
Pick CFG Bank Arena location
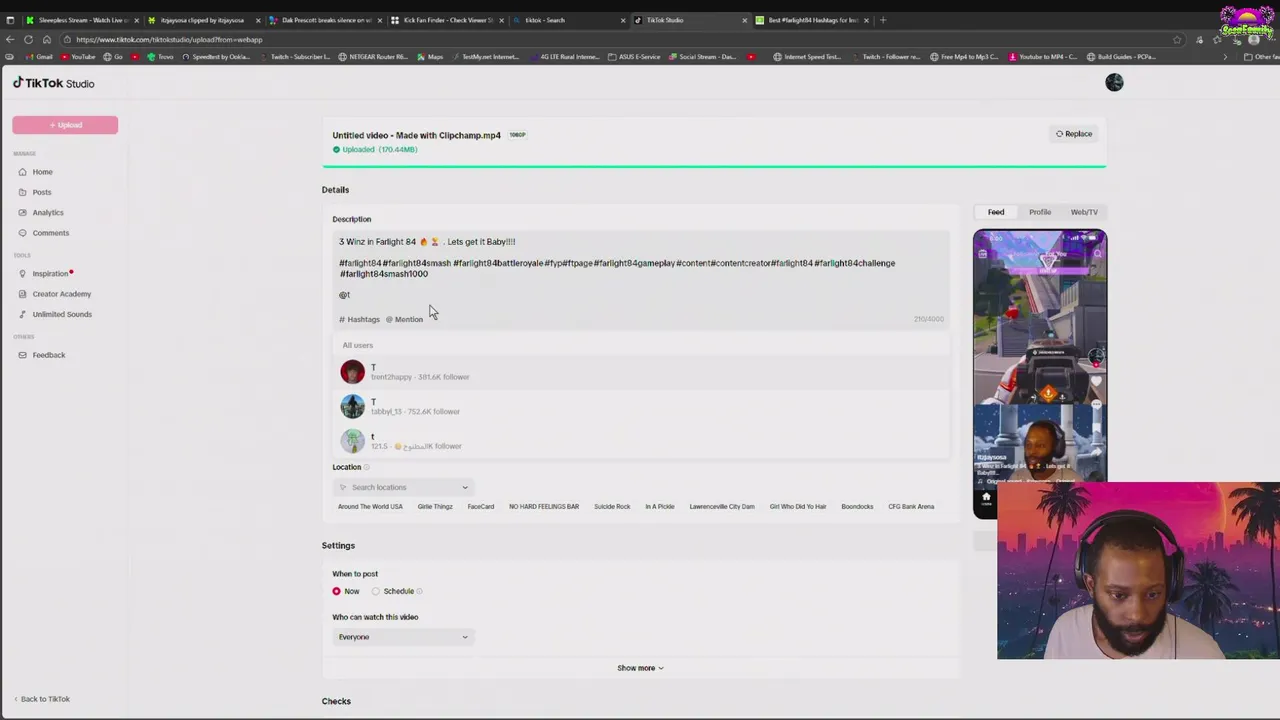point(911,507)
